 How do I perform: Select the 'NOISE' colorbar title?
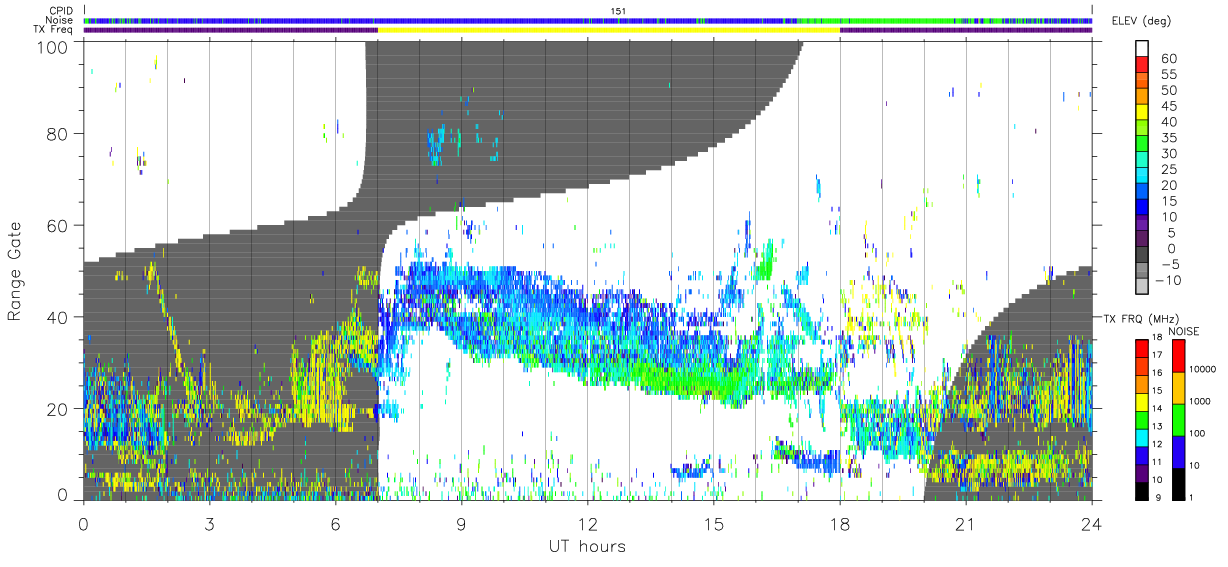click(x=1183, y=331)
